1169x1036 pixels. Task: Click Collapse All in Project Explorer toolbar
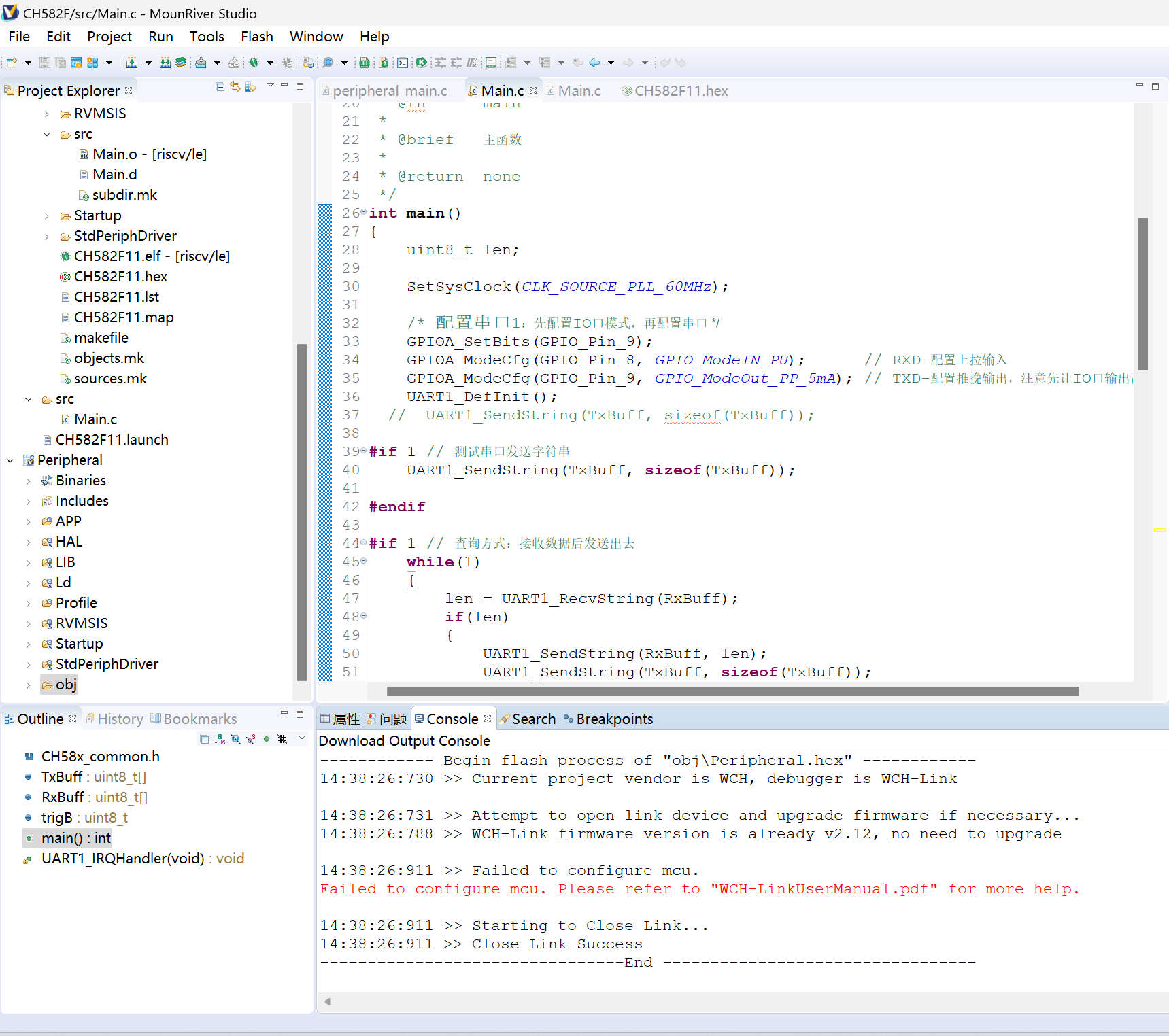click(220, 86)
